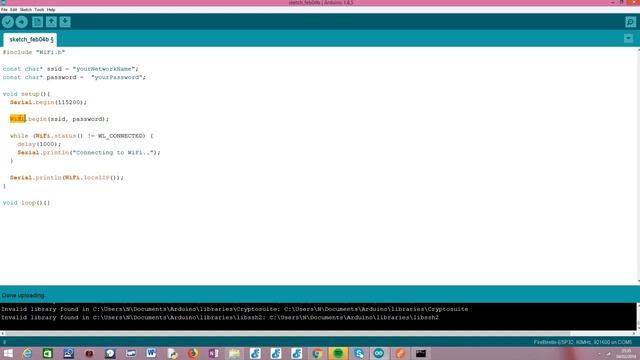Switch to the Arduino taskbar icon
Screen dimensions: 640x360
click(x=379, y=353)
